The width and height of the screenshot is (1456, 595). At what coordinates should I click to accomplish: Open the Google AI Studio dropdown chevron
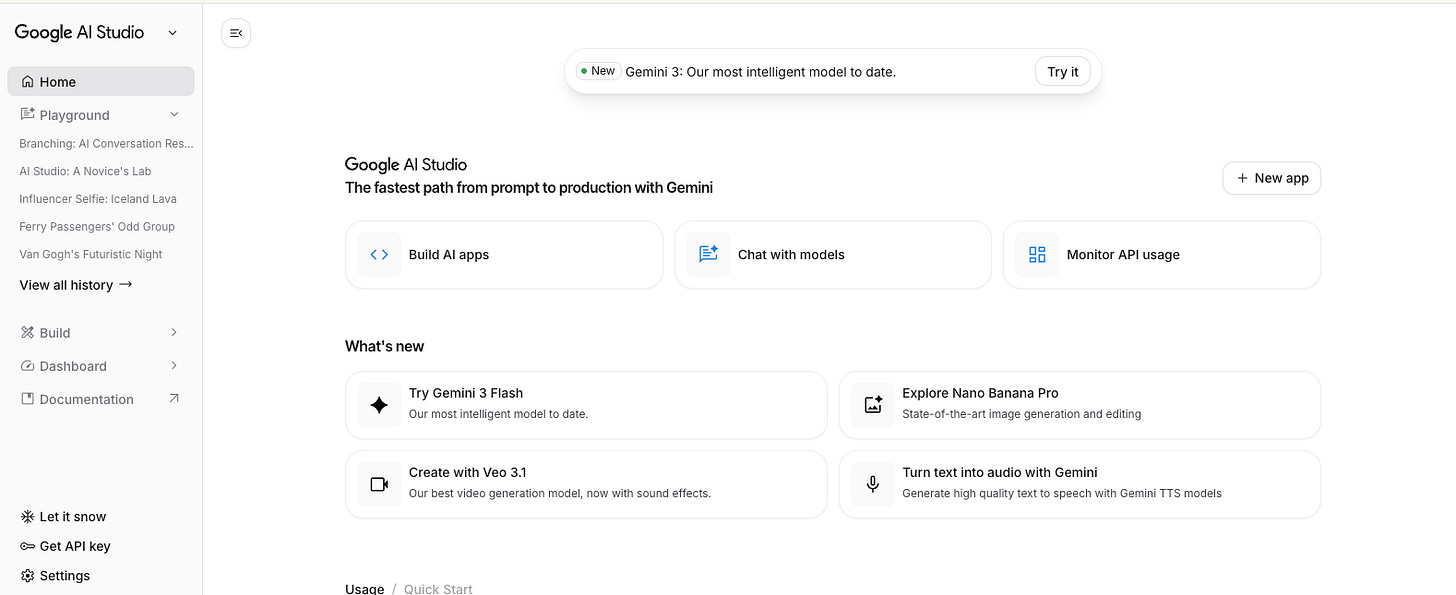172,33
